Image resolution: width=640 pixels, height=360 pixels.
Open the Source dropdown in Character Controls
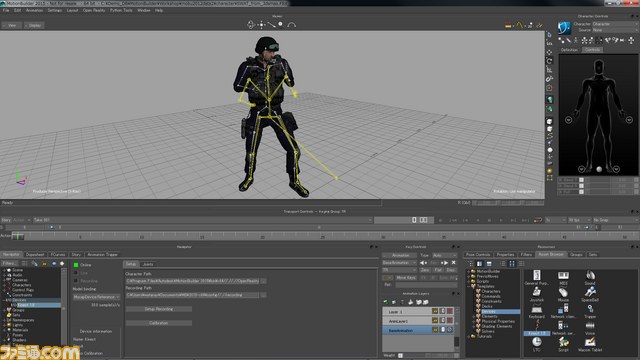(615, 30)
